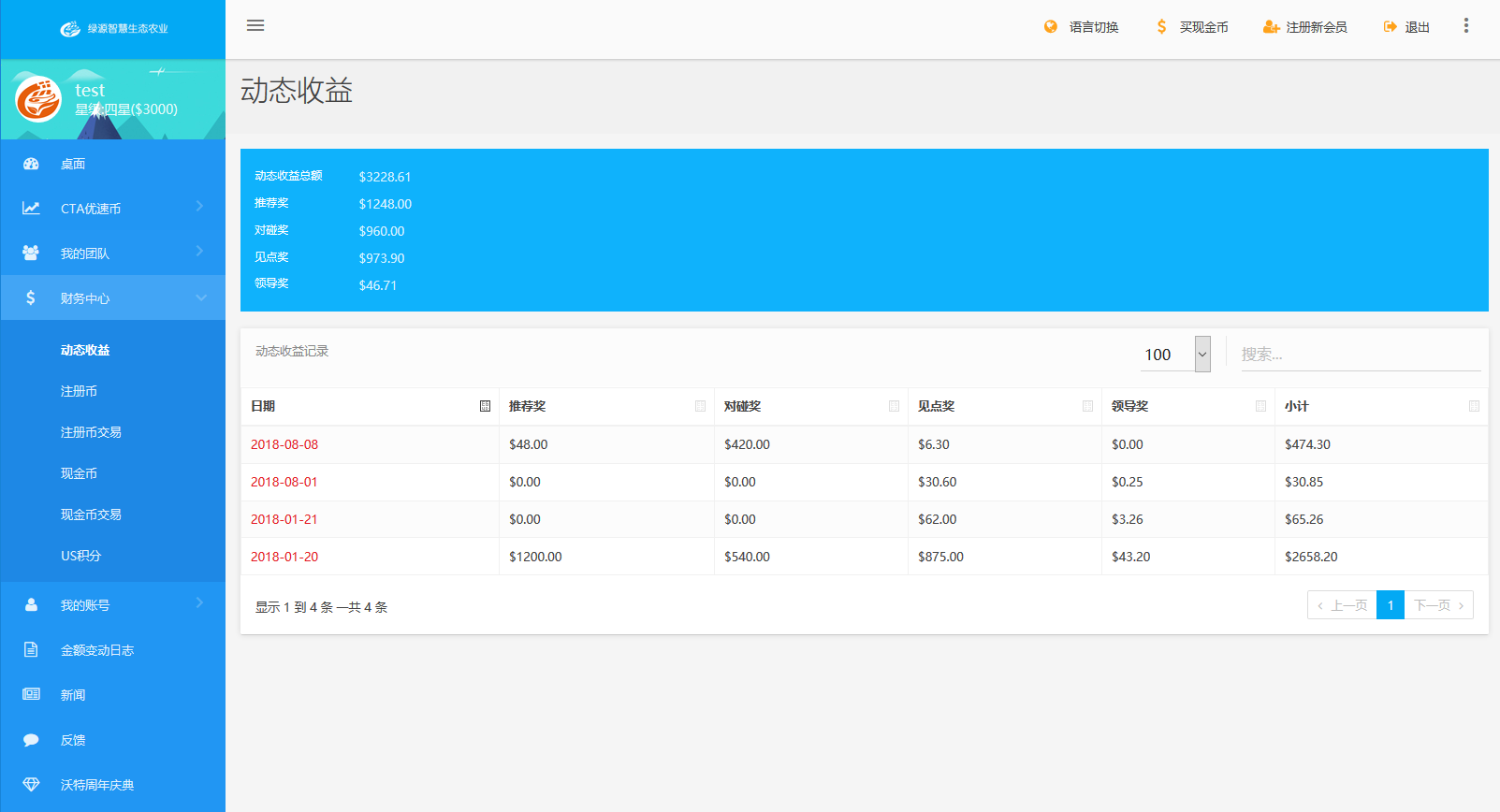Toggle sort indicator in 小计 column
The image size is (1500, 812).
pos(1474,406)
